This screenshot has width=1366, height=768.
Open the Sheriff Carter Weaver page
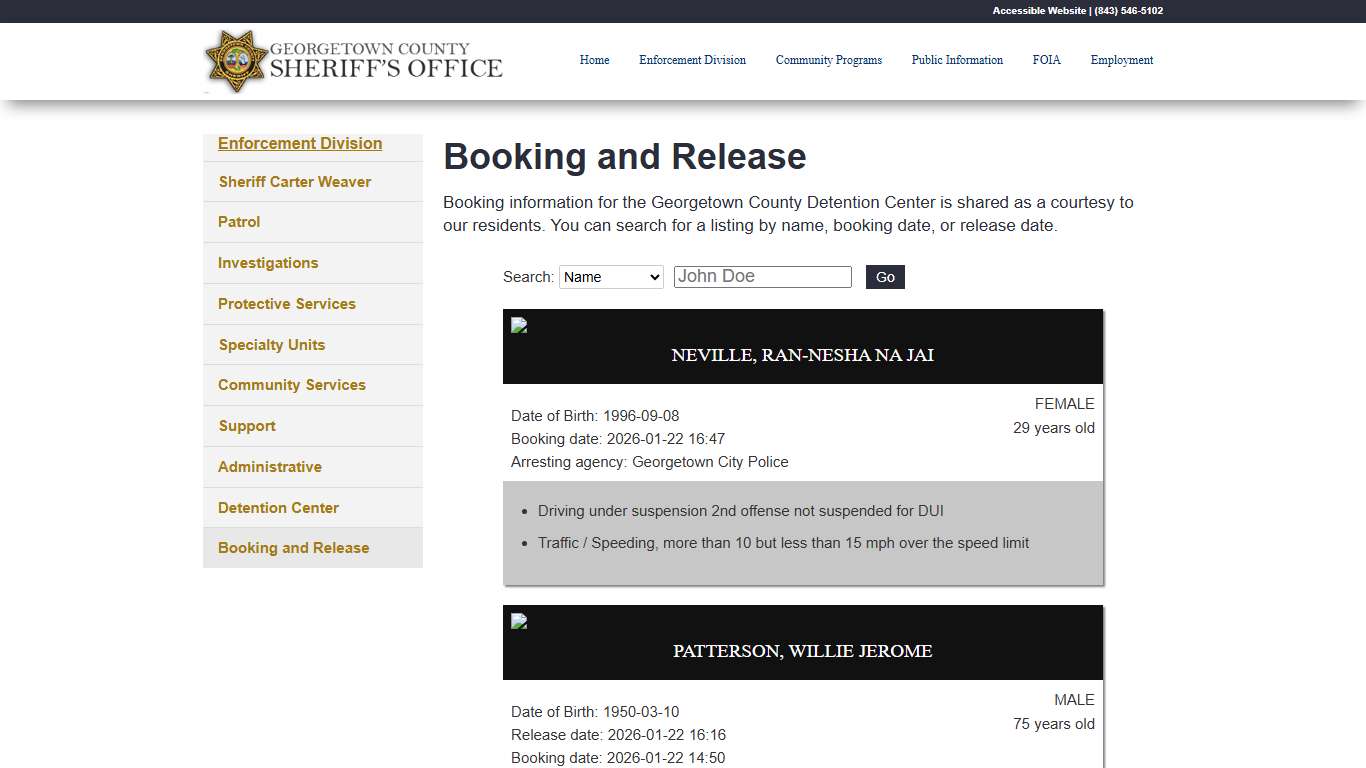pos(294,181)
